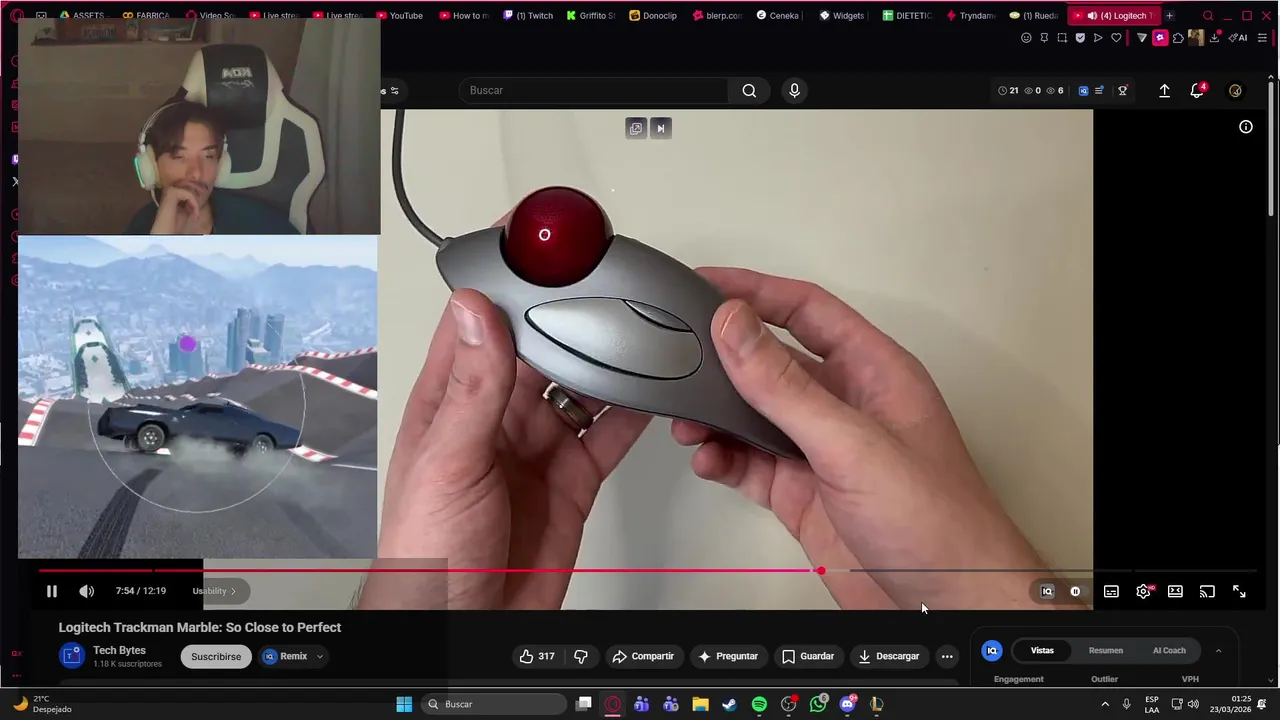The image size is (1280, 720).
Task: Open the more-actions three dots menu
Action: click(x=947, y=656)
